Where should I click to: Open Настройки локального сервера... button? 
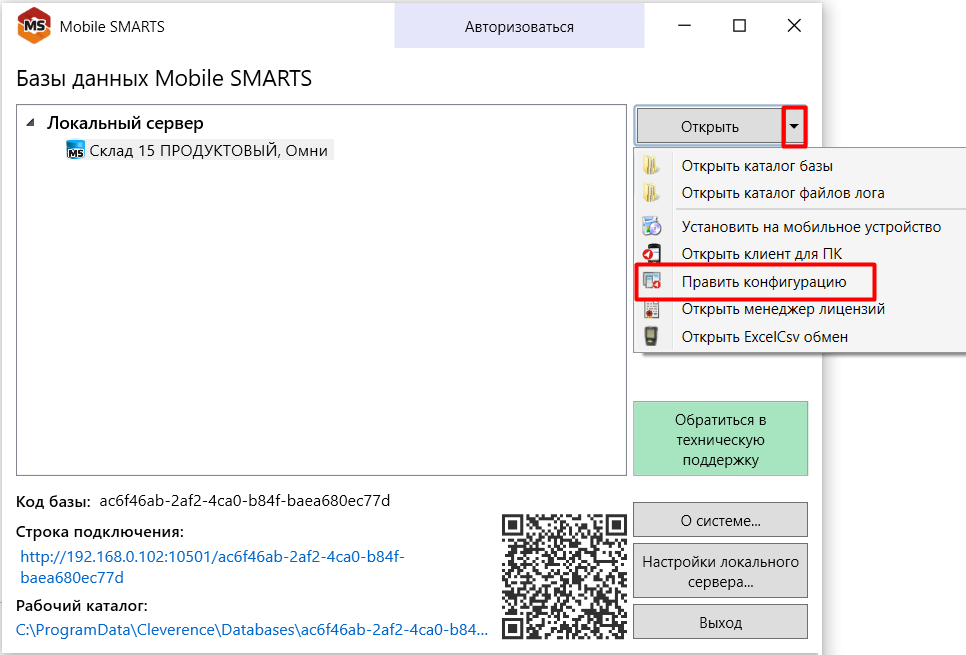720,571
